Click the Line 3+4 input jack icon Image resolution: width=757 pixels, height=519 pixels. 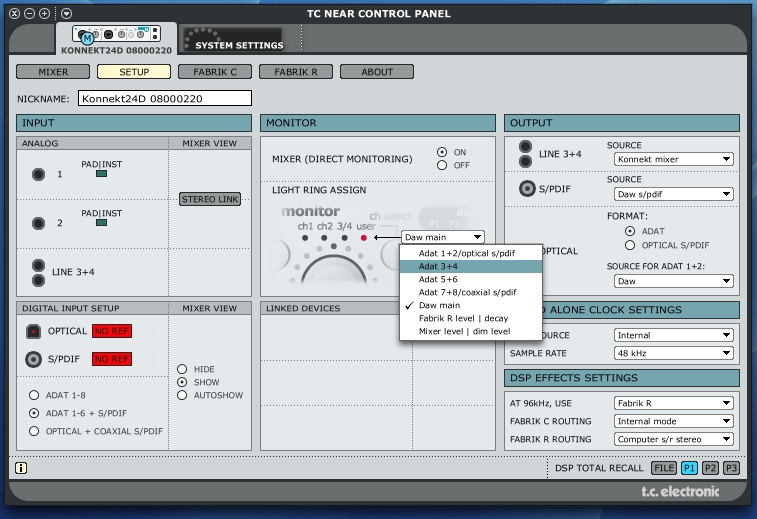pyautogui.click(x=39, y=272)
